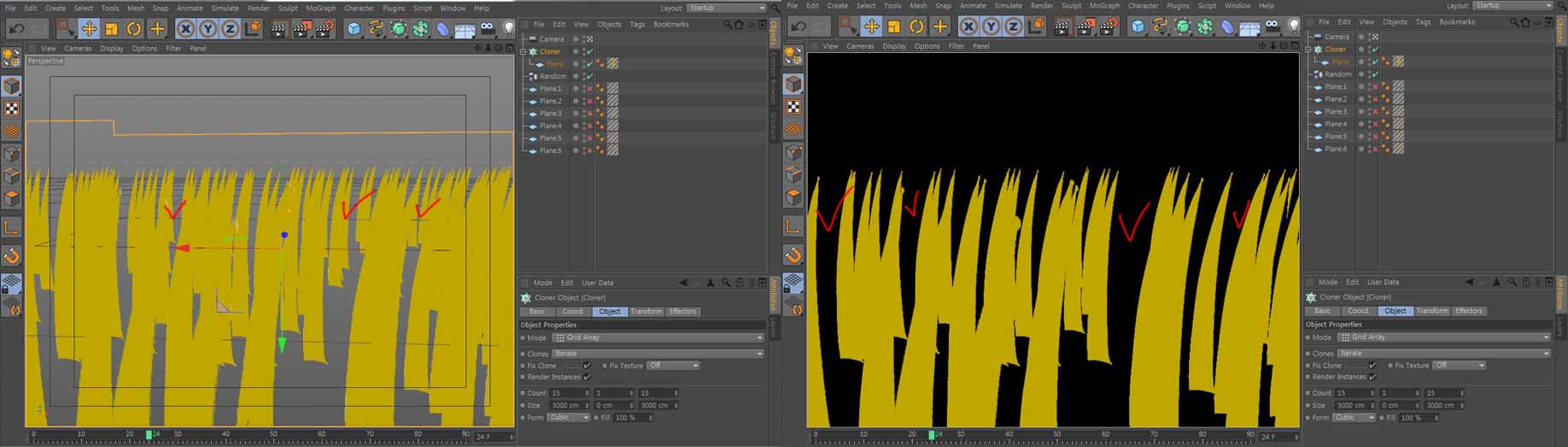Click Fill 100 % field in left window

coord(633,418)
